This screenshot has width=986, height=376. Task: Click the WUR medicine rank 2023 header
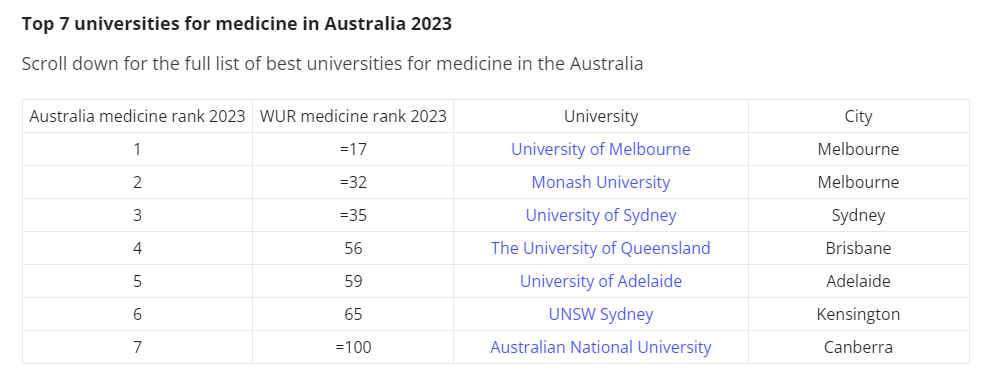(353, 116)
